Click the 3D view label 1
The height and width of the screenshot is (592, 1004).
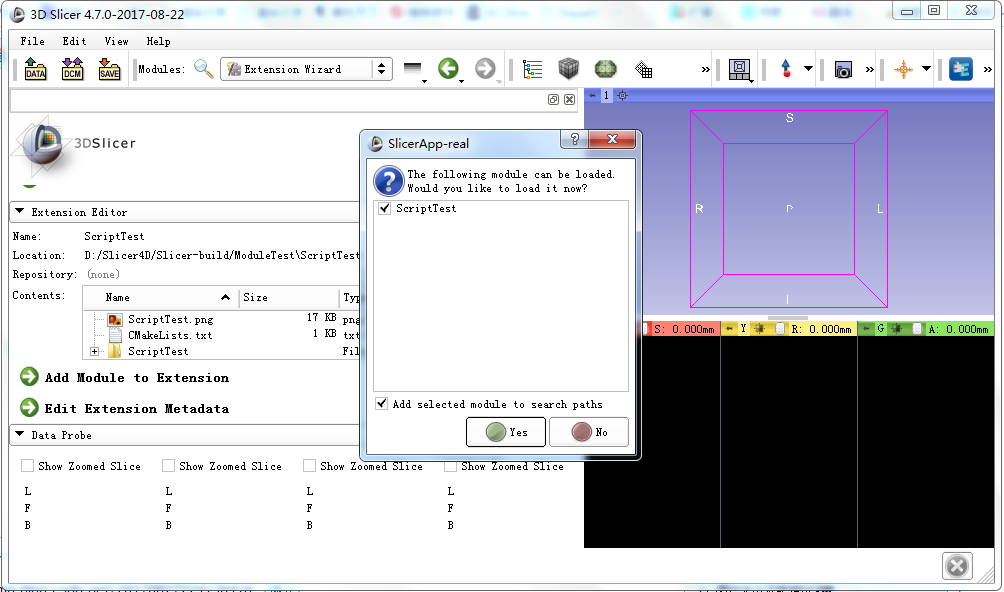point(606,95)
